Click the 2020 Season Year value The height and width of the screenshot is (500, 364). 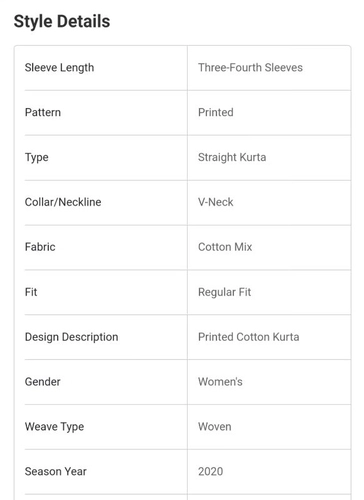[211, 471]
